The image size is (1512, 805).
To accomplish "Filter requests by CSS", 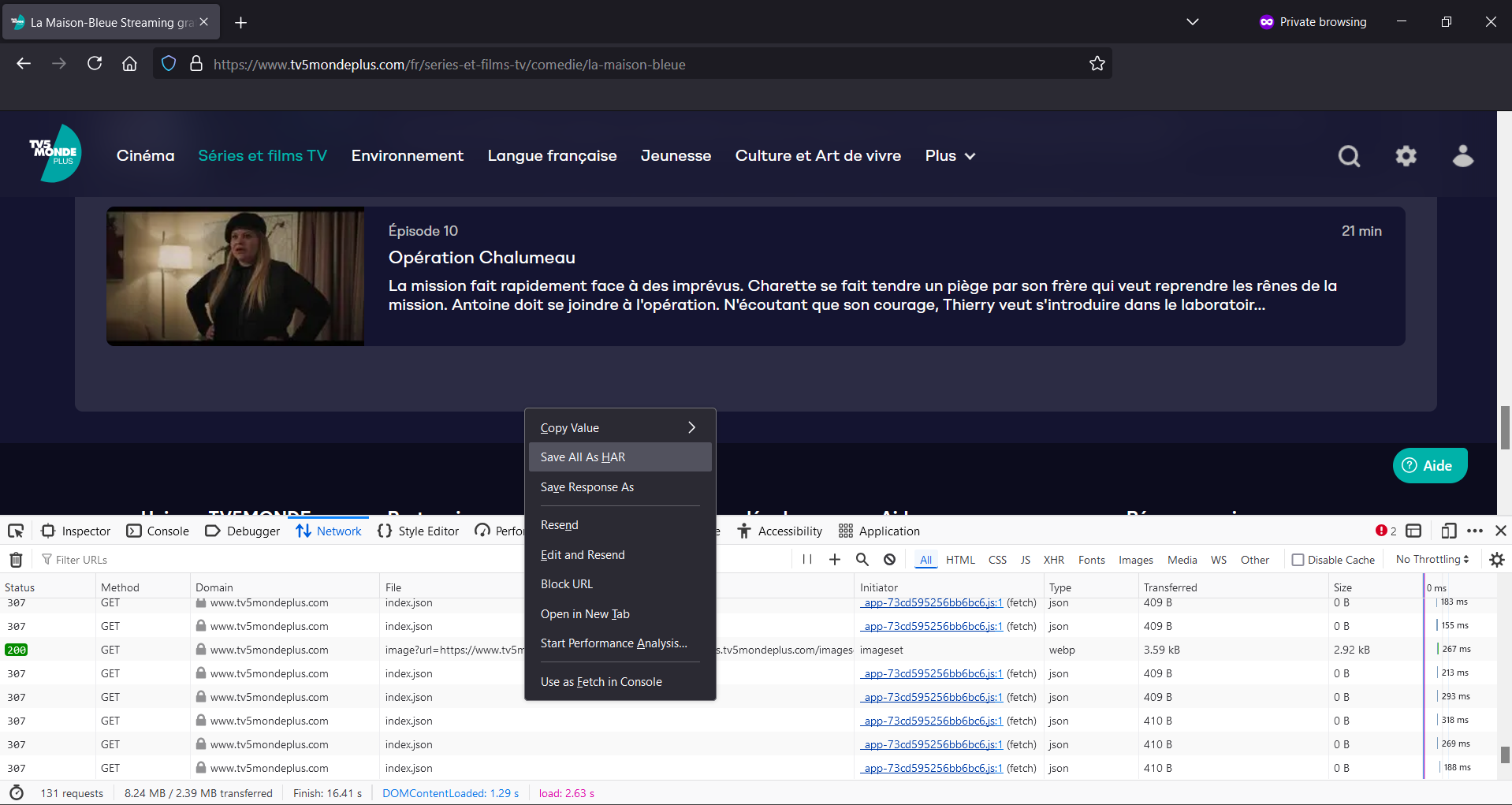I will tap(997, 560).
